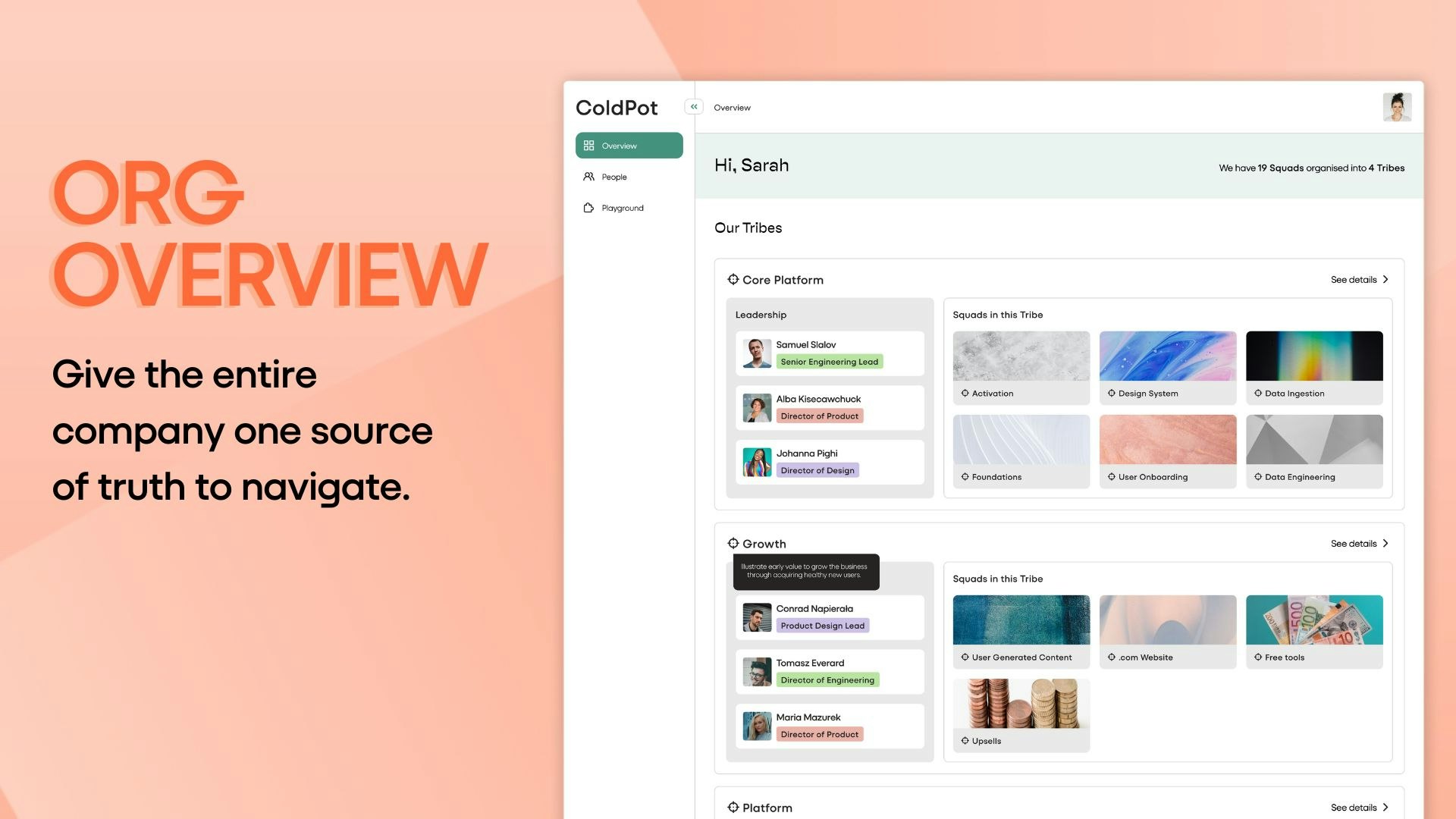Click the Platform tribe title
Image resolution: width=1456 pixels, height=819 pixels.
pos(767,808)
